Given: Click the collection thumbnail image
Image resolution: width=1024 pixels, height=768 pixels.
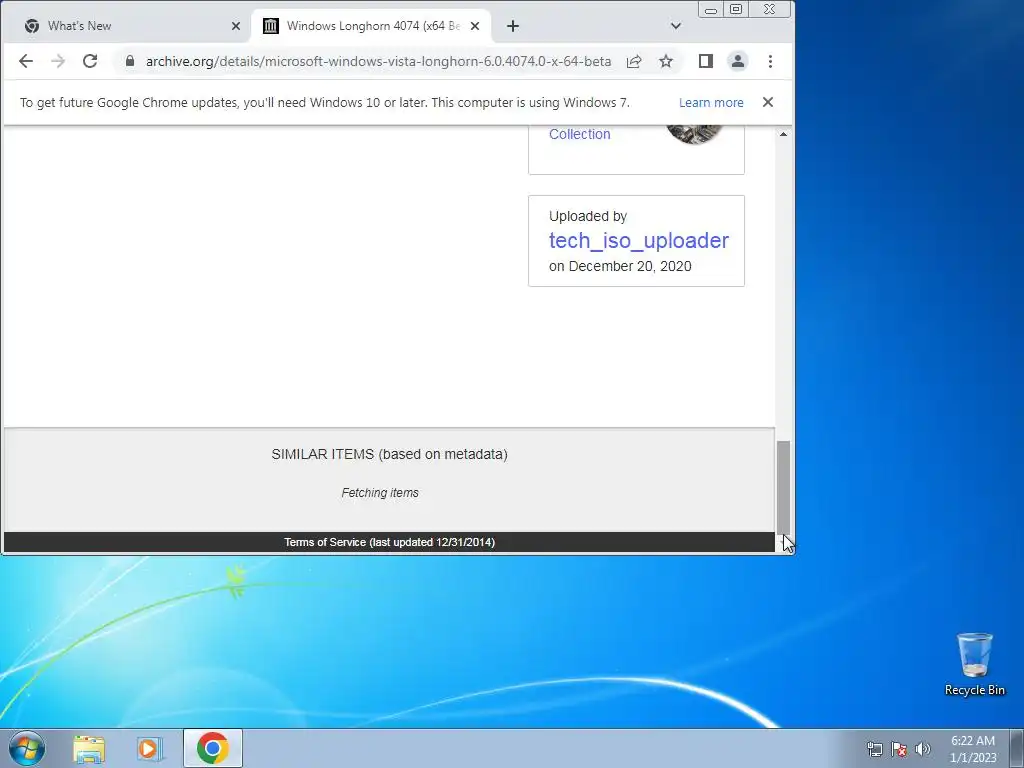Looking at the screenshot, I should point(695,135).
